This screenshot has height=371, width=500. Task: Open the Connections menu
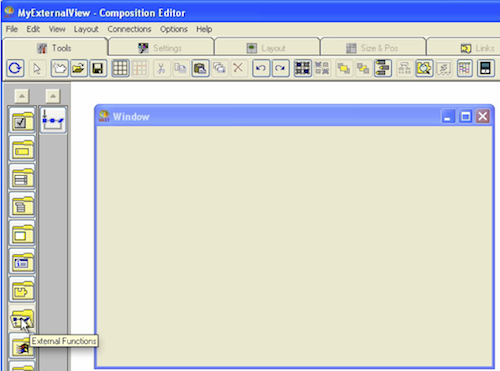click(x=129, y=29)
